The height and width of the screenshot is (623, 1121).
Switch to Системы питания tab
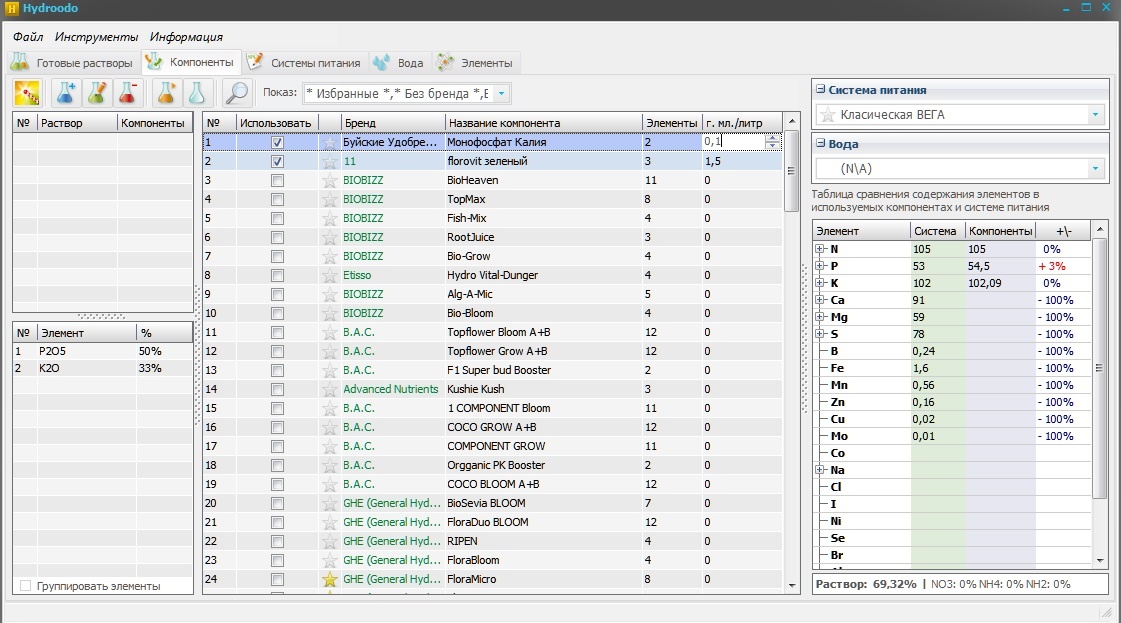point(305,63)
